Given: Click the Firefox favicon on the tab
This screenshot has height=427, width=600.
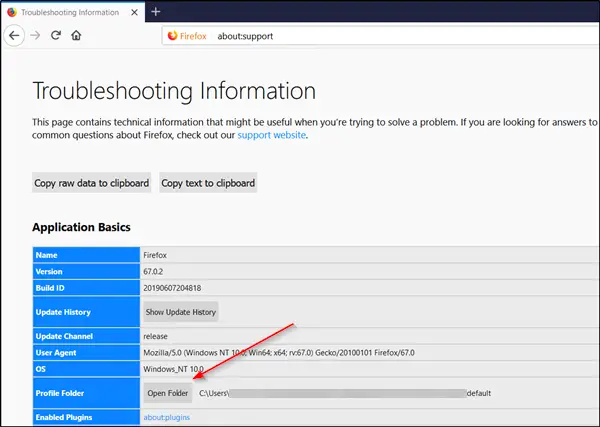Looking at the screenshot, I should pyautogui.click(x=12, y=12).
